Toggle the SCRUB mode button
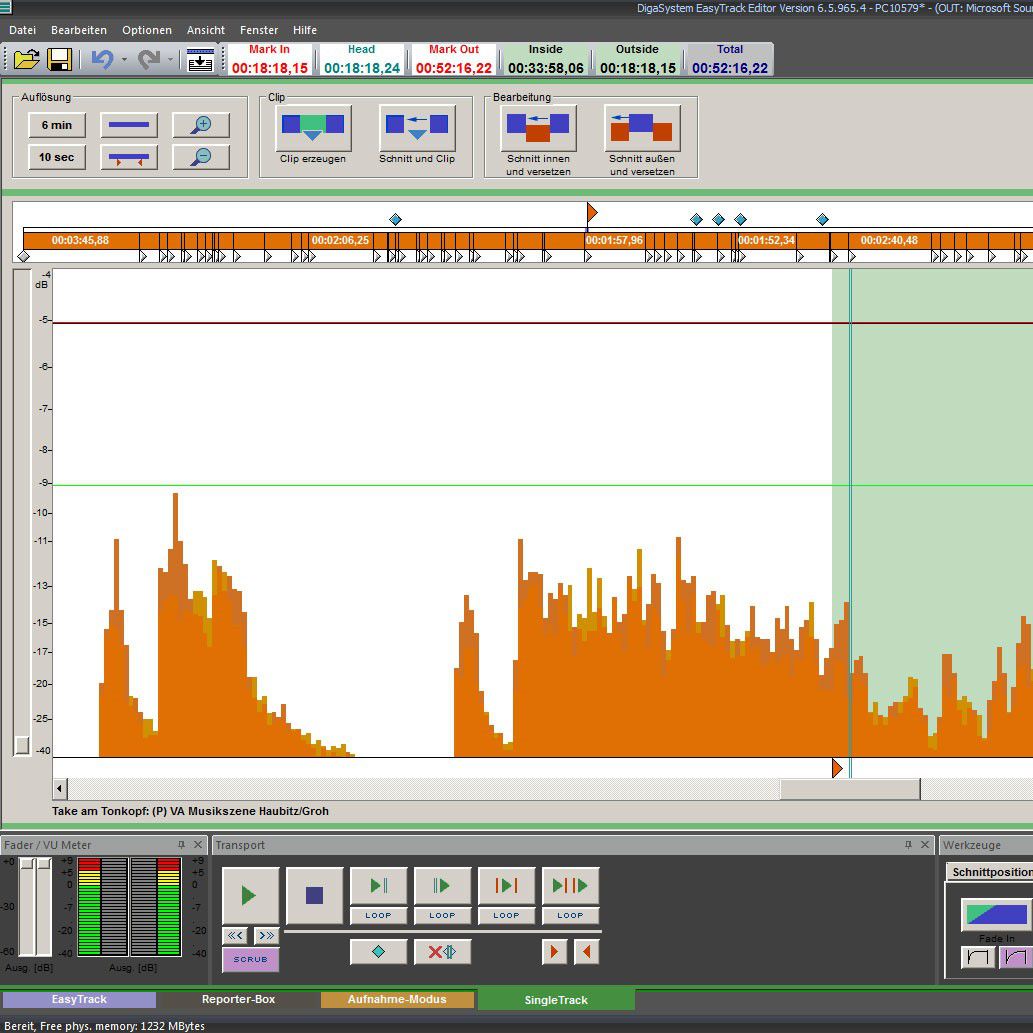 tap(250, 959)
